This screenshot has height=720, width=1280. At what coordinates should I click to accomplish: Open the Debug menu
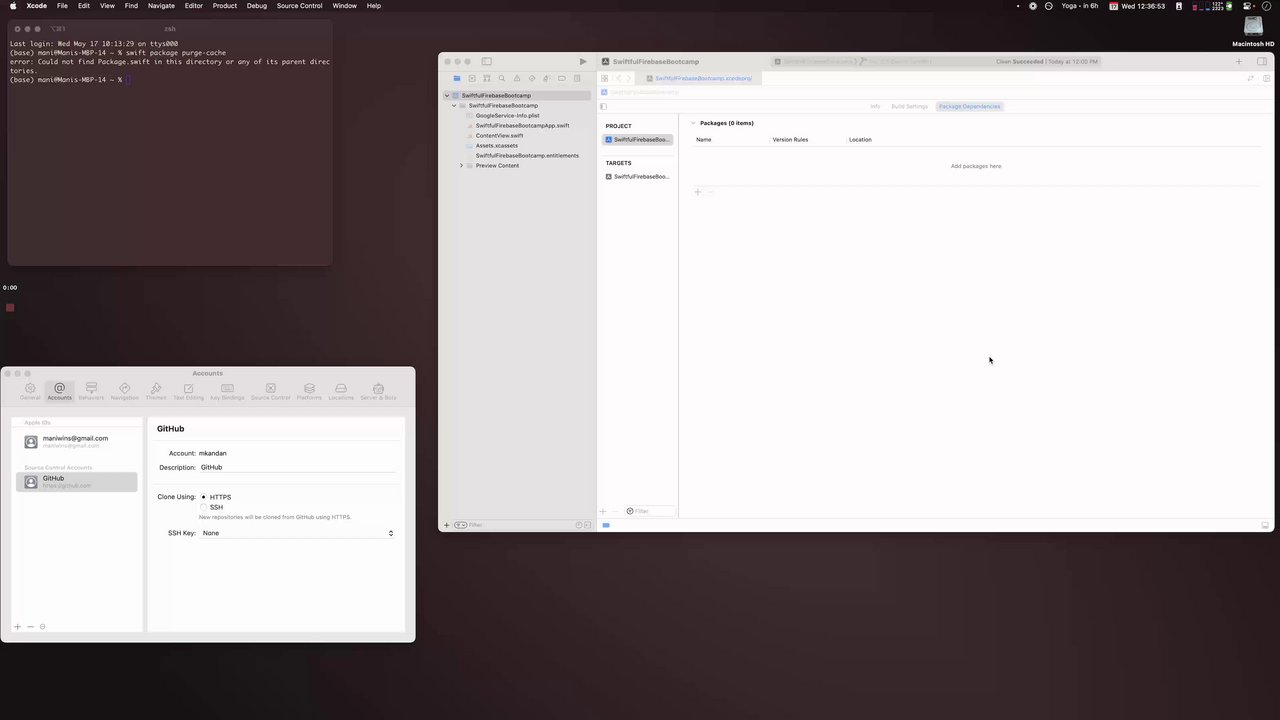tap(257, 6)
